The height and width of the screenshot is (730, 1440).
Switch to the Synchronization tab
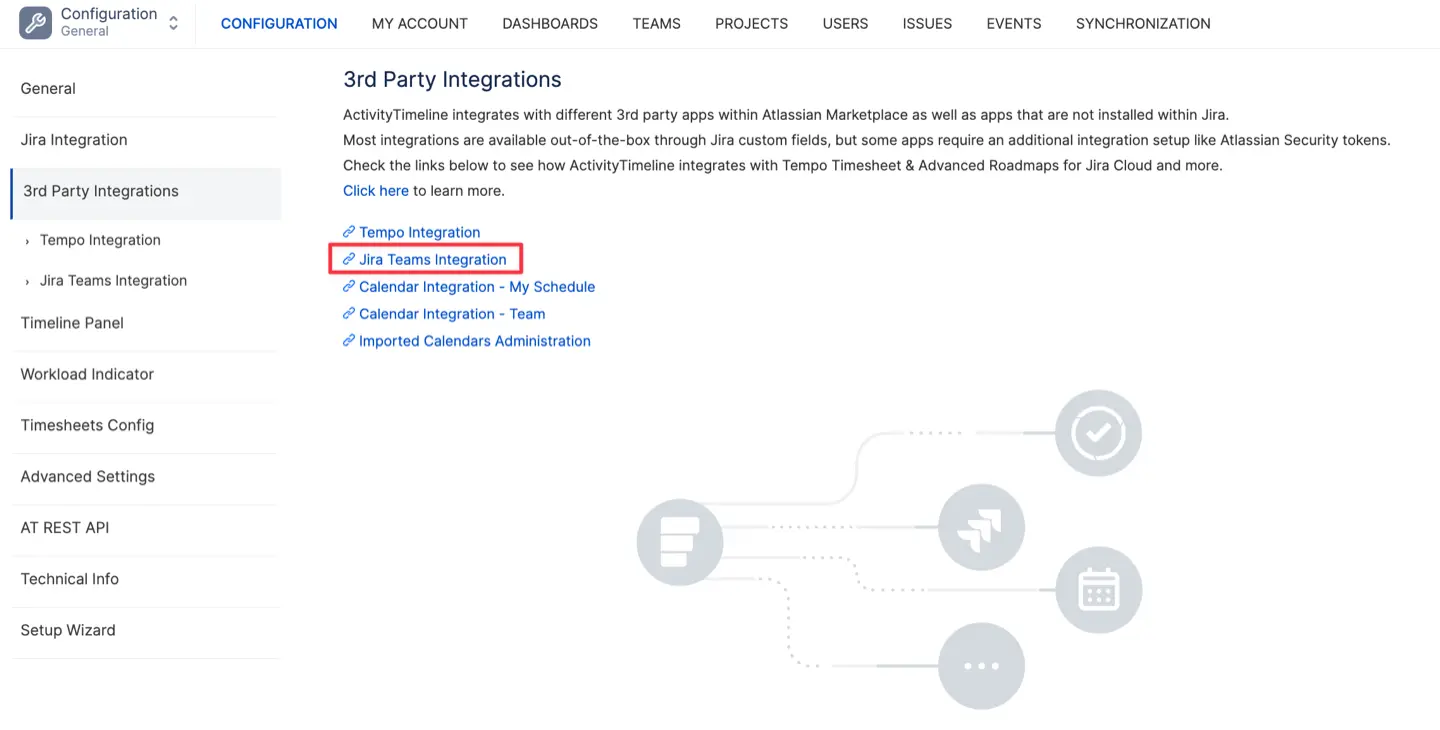pos(1143,23)
